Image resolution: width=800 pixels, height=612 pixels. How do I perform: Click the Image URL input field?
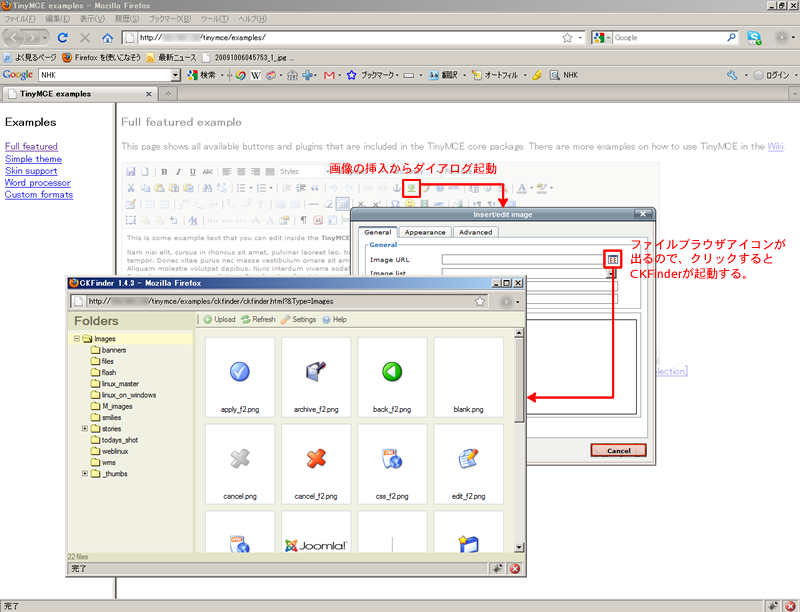pyautogui.click(x=523, y=260)
